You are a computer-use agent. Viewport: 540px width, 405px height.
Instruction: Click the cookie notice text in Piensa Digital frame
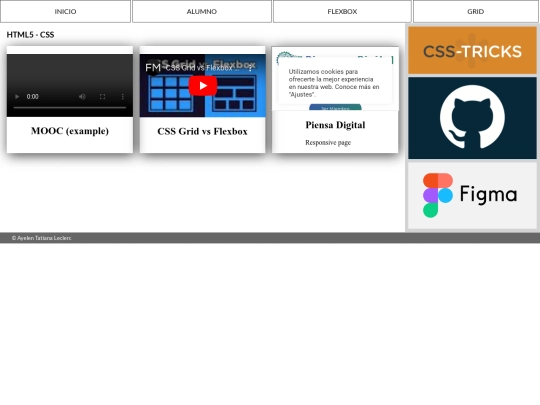334,83
